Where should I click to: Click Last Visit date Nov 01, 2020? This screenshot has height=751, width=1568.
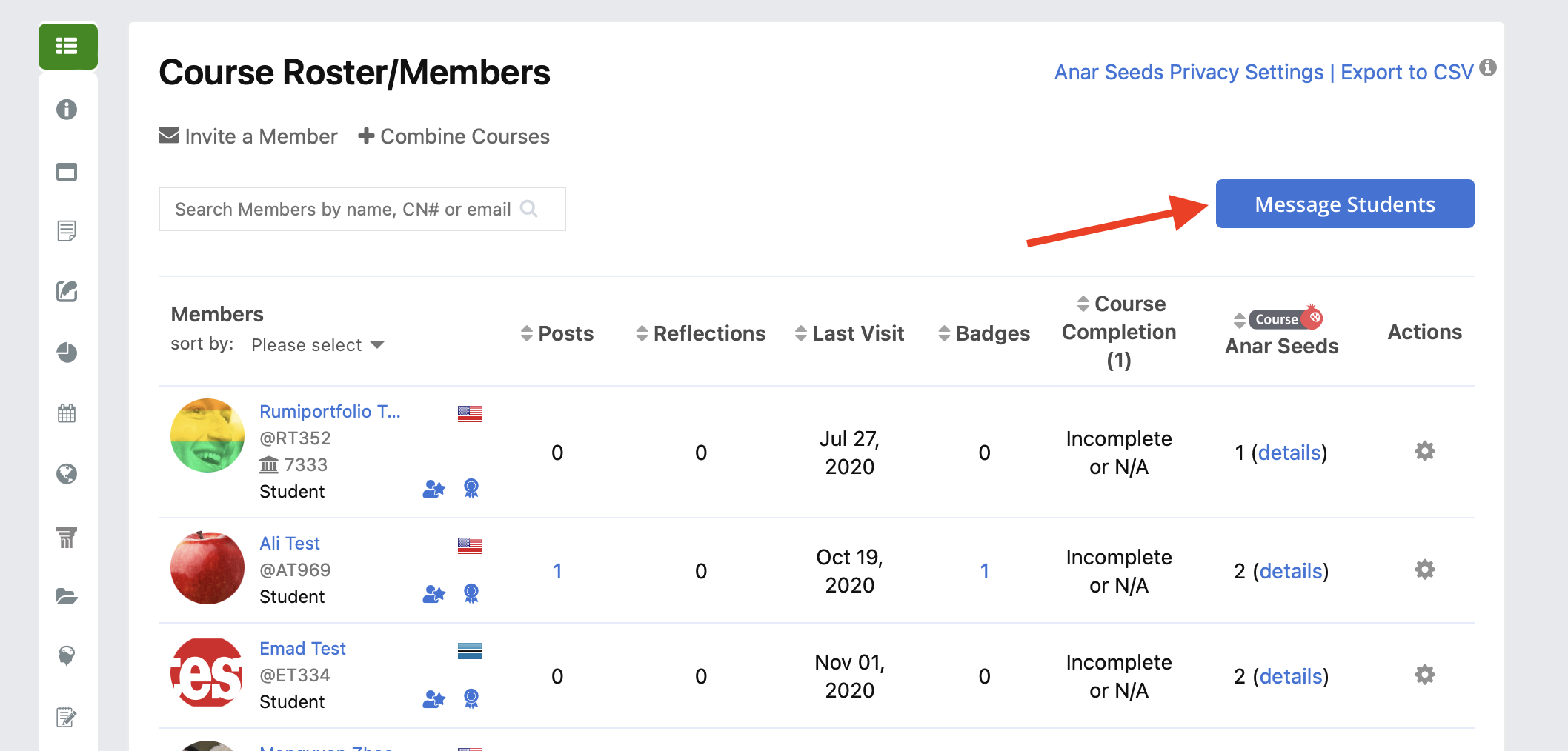(849, 676)
